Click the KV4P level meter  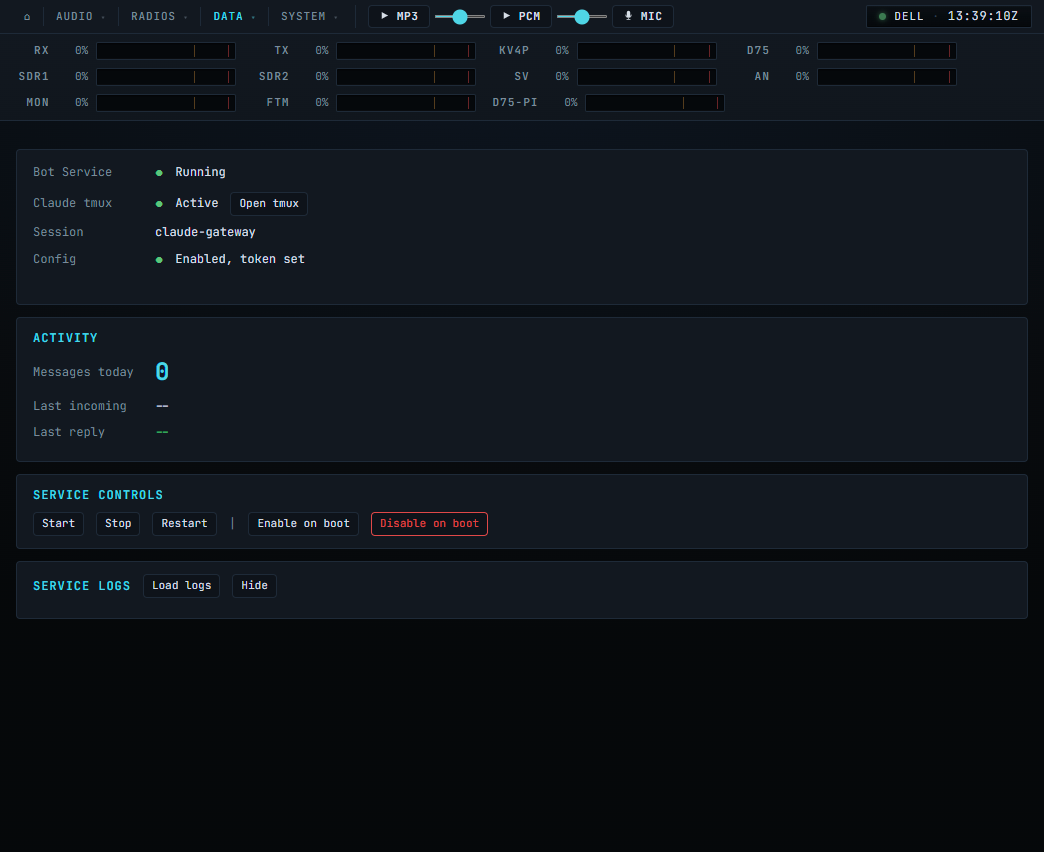[x=647, y=51]
